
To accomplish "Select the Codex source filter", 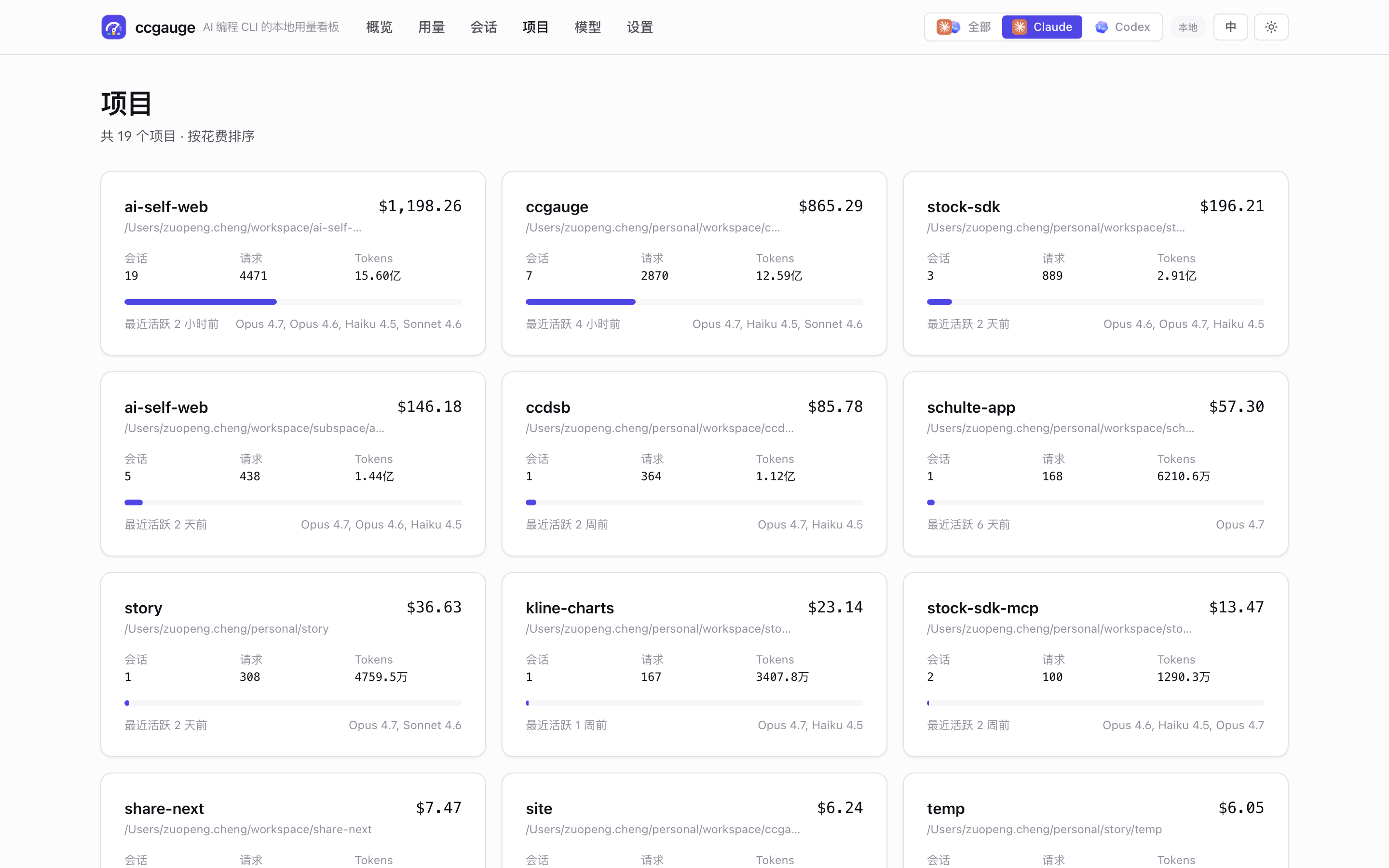I will point(1122,27).
